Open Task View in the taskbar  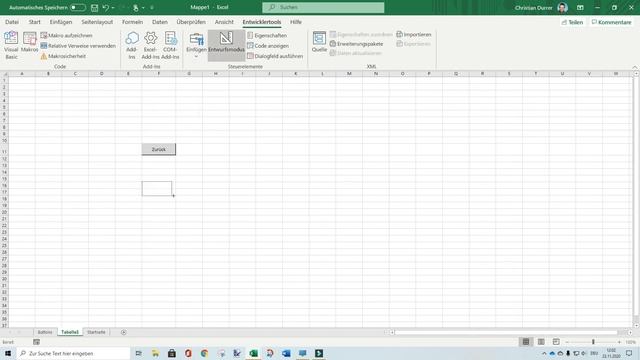coord(139,353)
